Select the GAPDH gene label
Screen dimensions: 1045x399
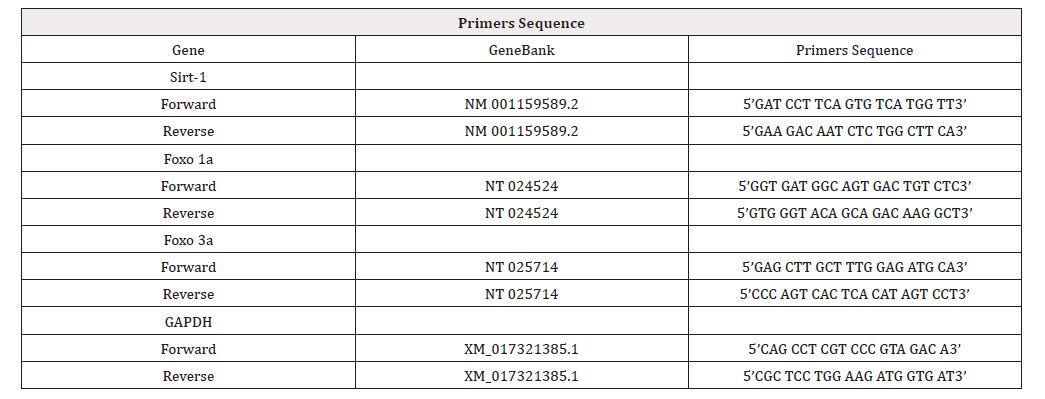pos(189,322)
